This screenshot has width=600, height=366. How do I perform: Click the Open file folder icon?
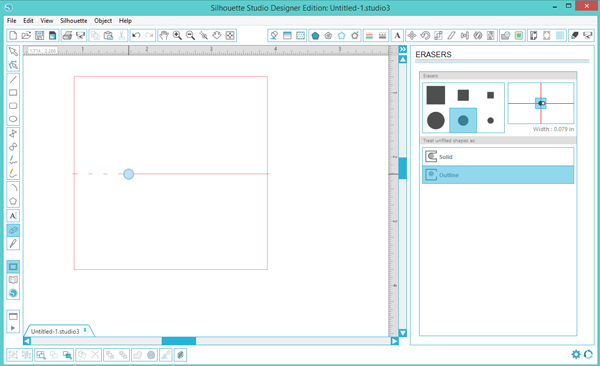tap(26, 36)
